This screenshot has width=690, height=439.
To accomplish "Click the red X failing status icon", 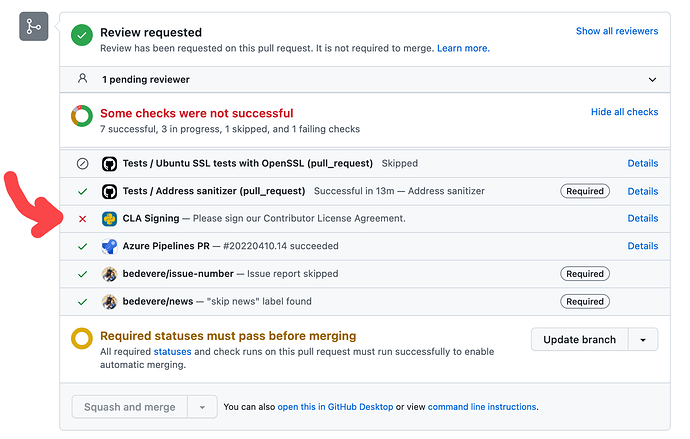I will point(82,218).
